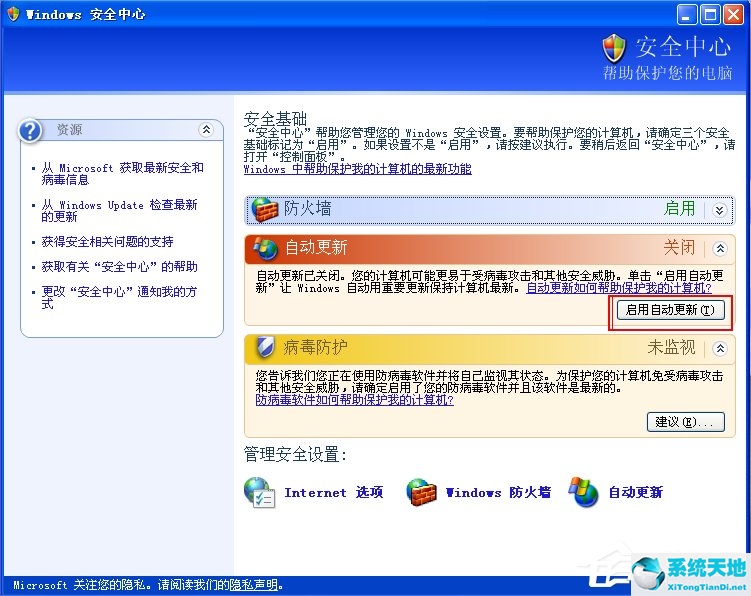Open the Windows 防火墙 brick wall icon

click(x=421, y=493)
